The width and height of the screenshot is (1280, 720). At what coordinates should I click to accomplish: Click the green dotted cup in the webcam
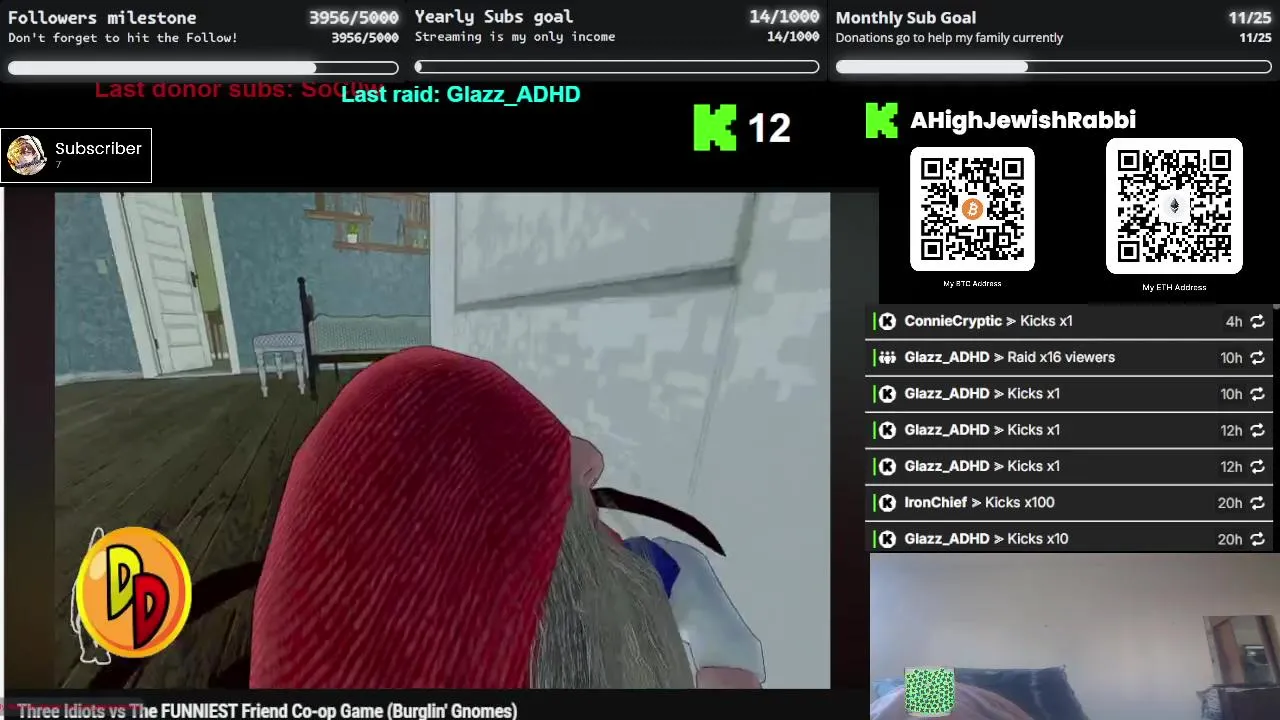click(x=929, y=691)
